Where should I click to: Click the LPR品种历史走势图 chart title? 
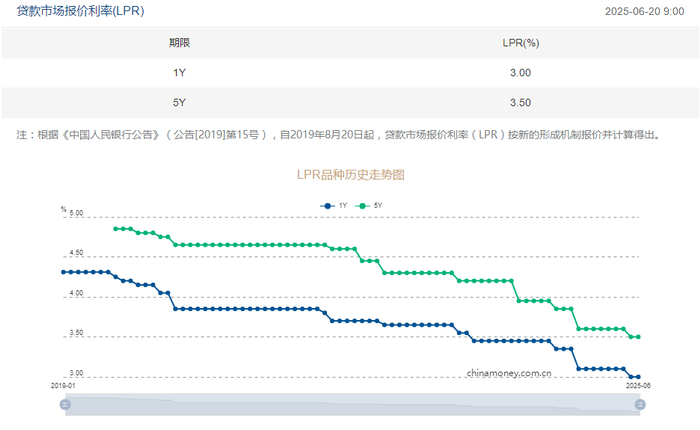pos(350,175)
